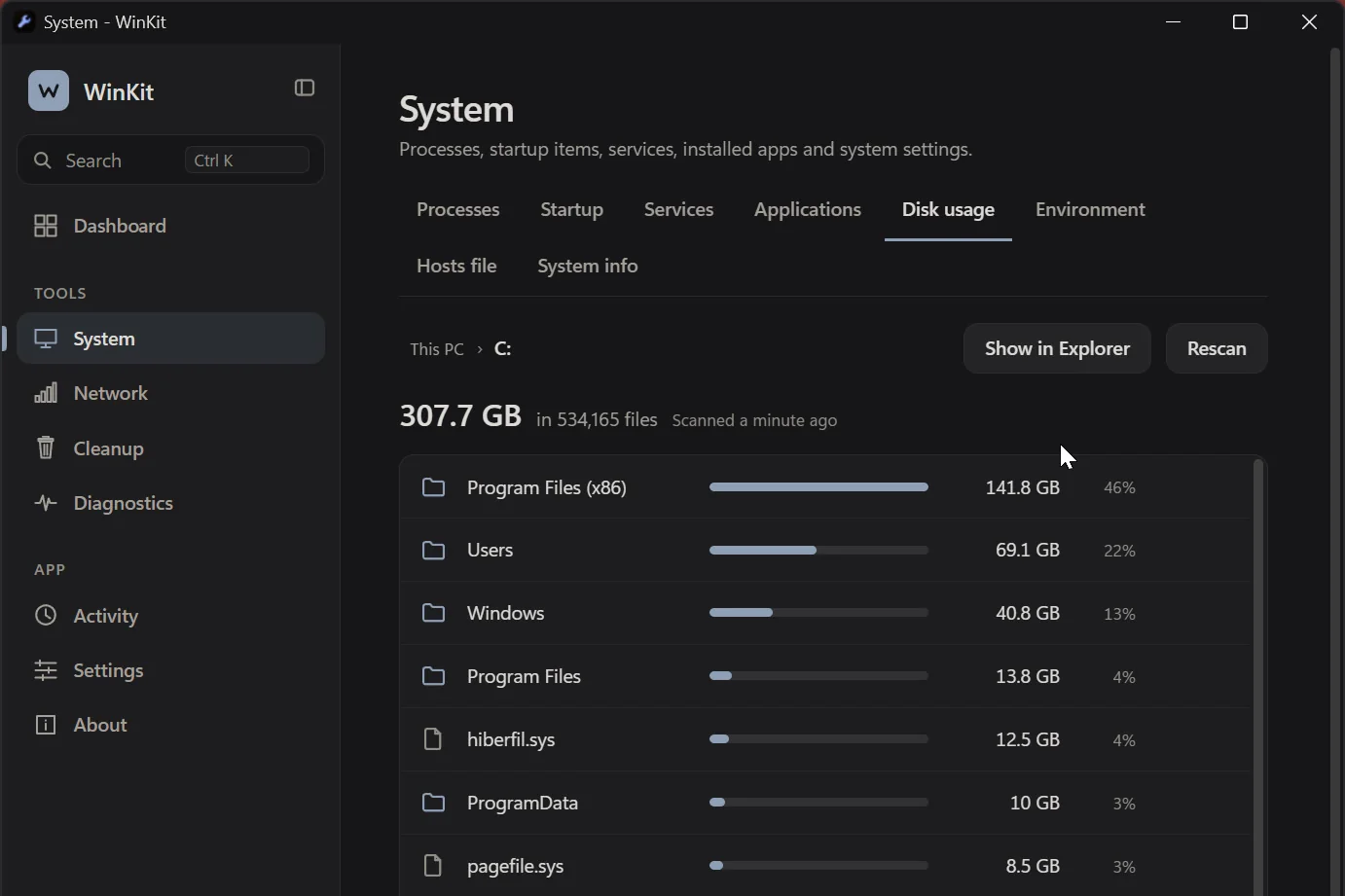Click the disk list vertical scrollbar

click(1258, 676)
